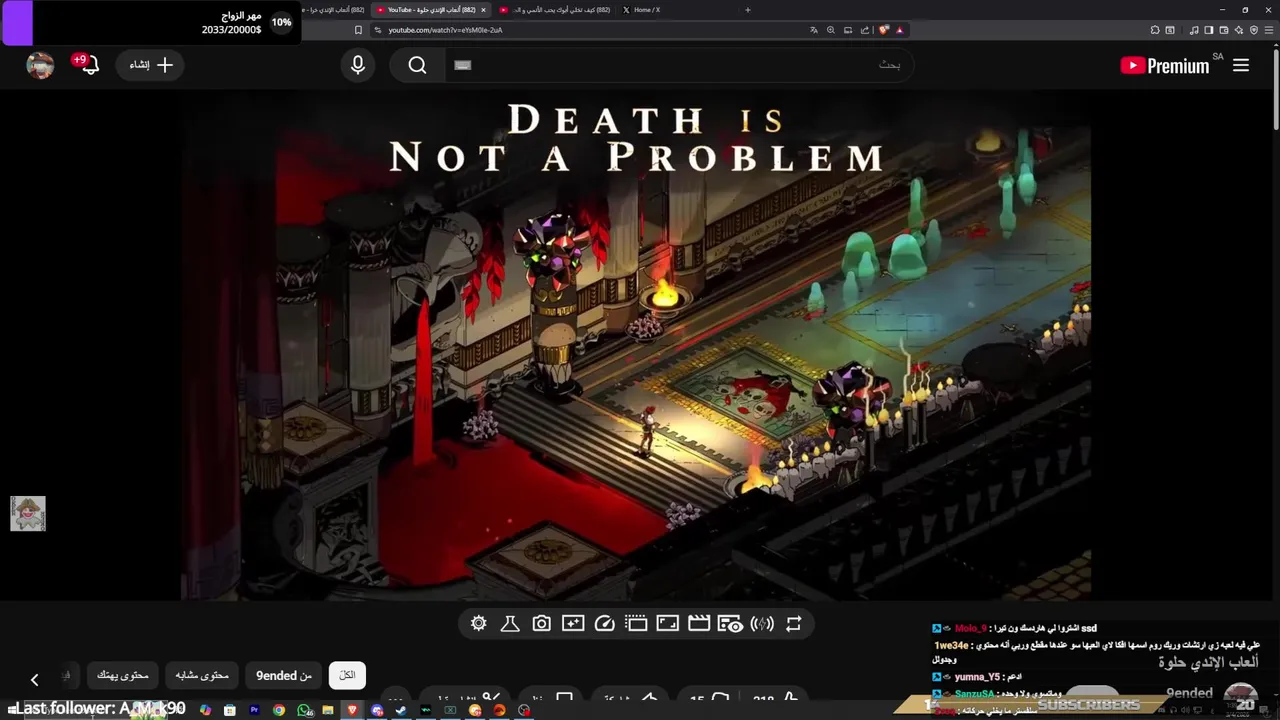
Task: Toggle the loop video icon
Action: pos(794,624)
